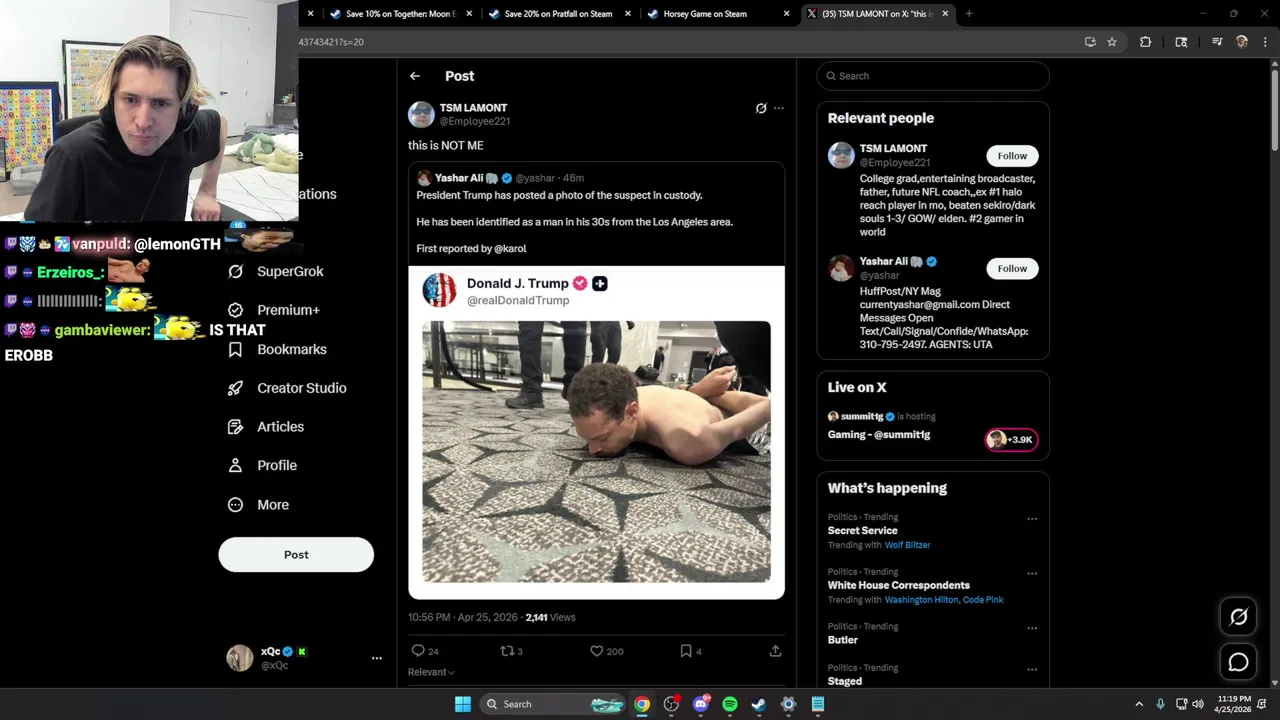The height and width of the screenshot is (720, 1280).
Task: Bookmark this page with the star icon
Action: tap(1112, 42)
